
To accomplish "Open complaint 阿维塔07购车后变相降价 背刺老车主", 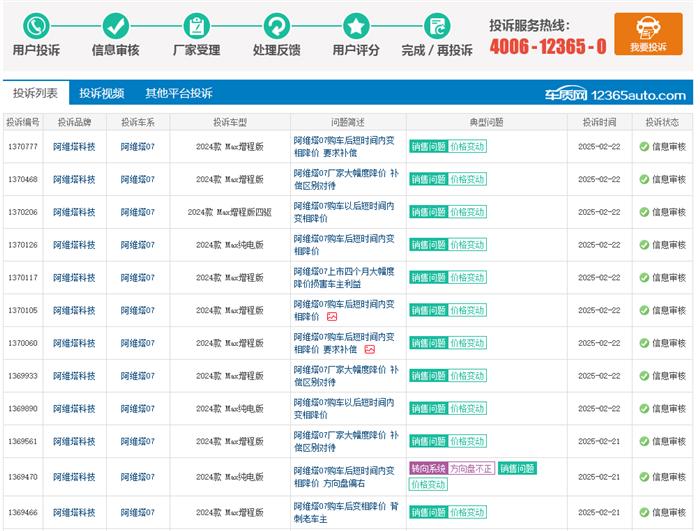I will pos(346,512).
